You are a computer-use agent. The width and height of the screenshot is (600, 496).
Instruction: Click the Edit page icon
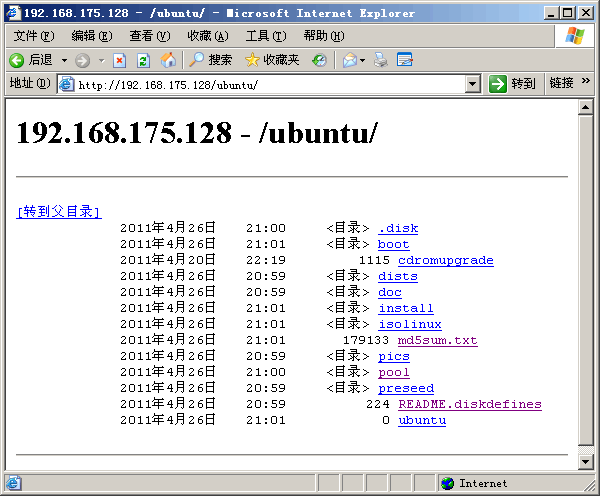point(404,60)
